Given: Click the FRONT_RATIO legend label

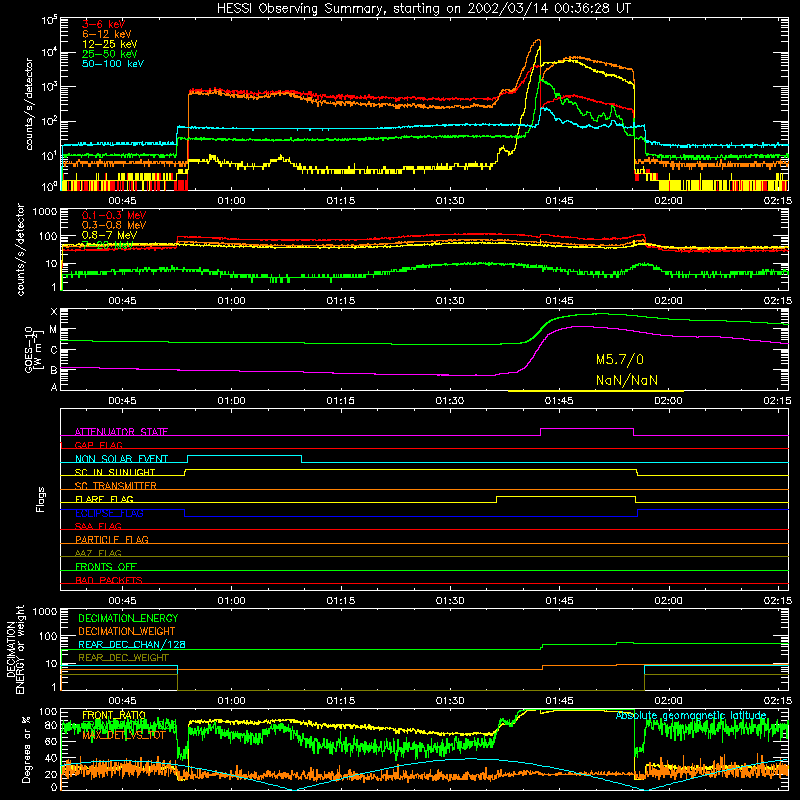Looking at the screenshot, I should [x=114, y=715].
